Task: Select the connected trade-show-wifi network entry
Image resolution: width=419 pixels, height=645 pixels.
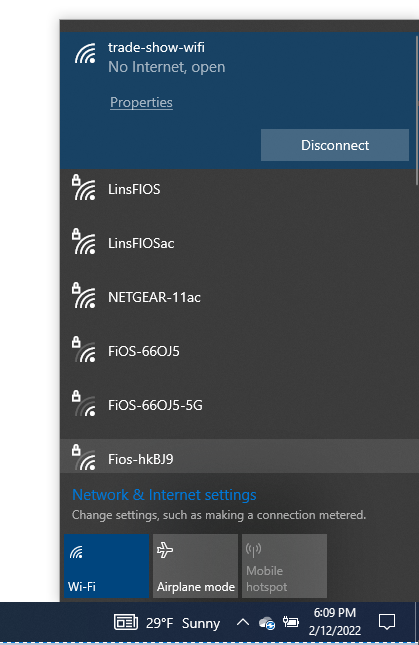Action: (x=238, y=101)
